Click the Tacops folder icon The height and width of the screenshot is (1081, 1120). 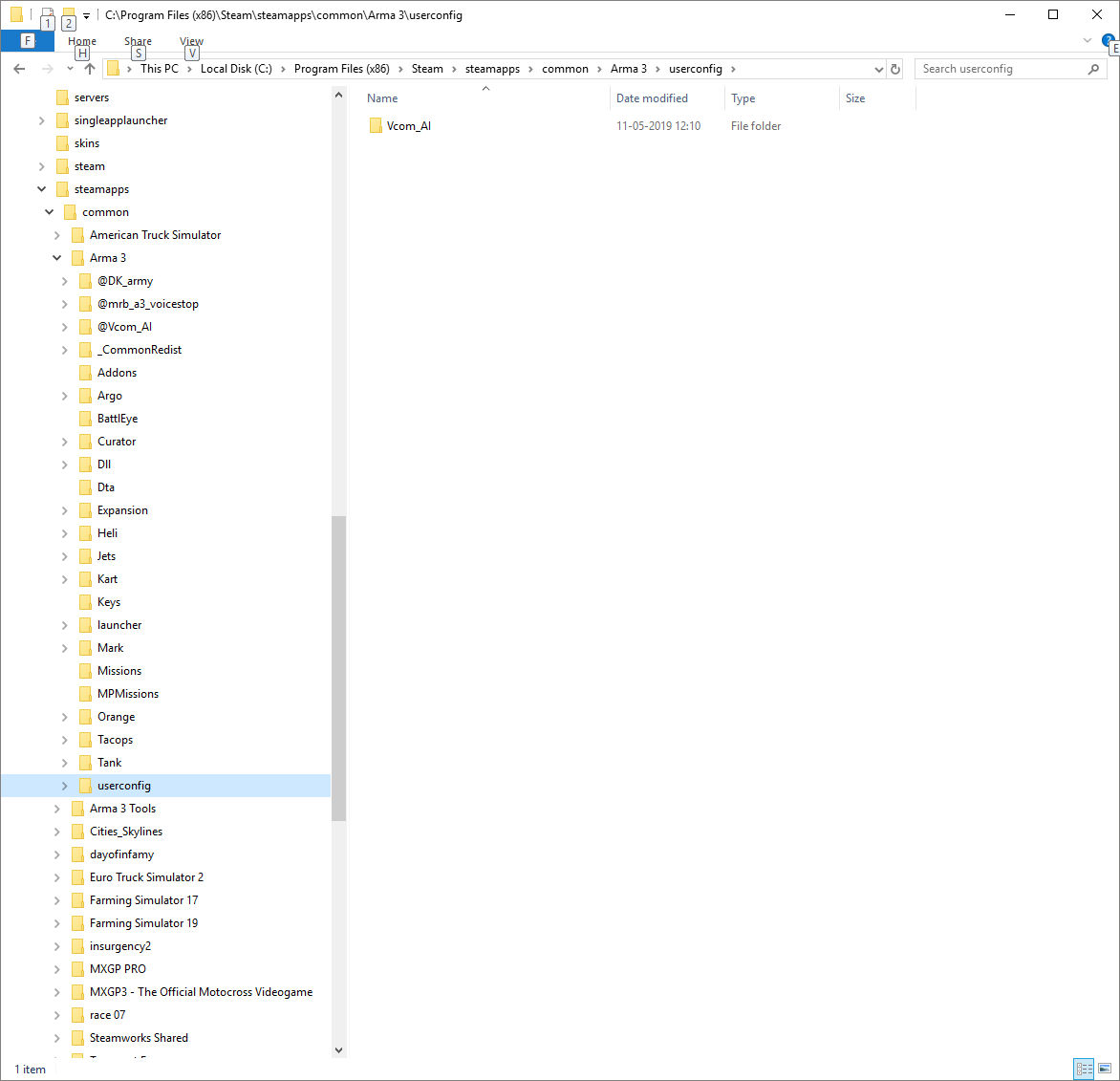click(x=85, y=740)
